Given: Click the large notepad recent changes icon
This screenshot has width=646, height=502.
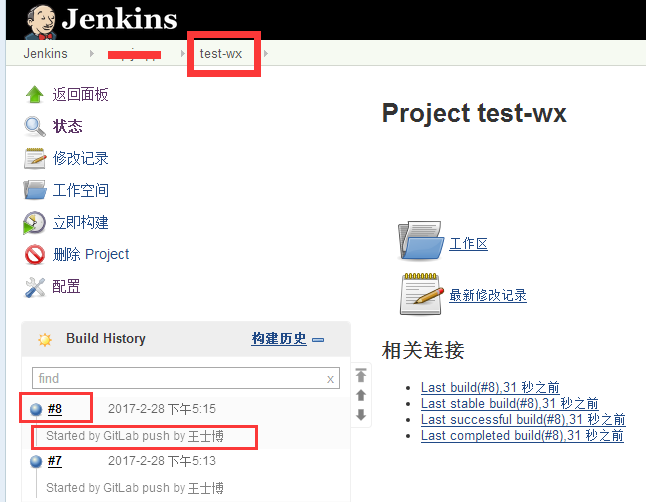Looking at the screenshot, I should [421, 294].
